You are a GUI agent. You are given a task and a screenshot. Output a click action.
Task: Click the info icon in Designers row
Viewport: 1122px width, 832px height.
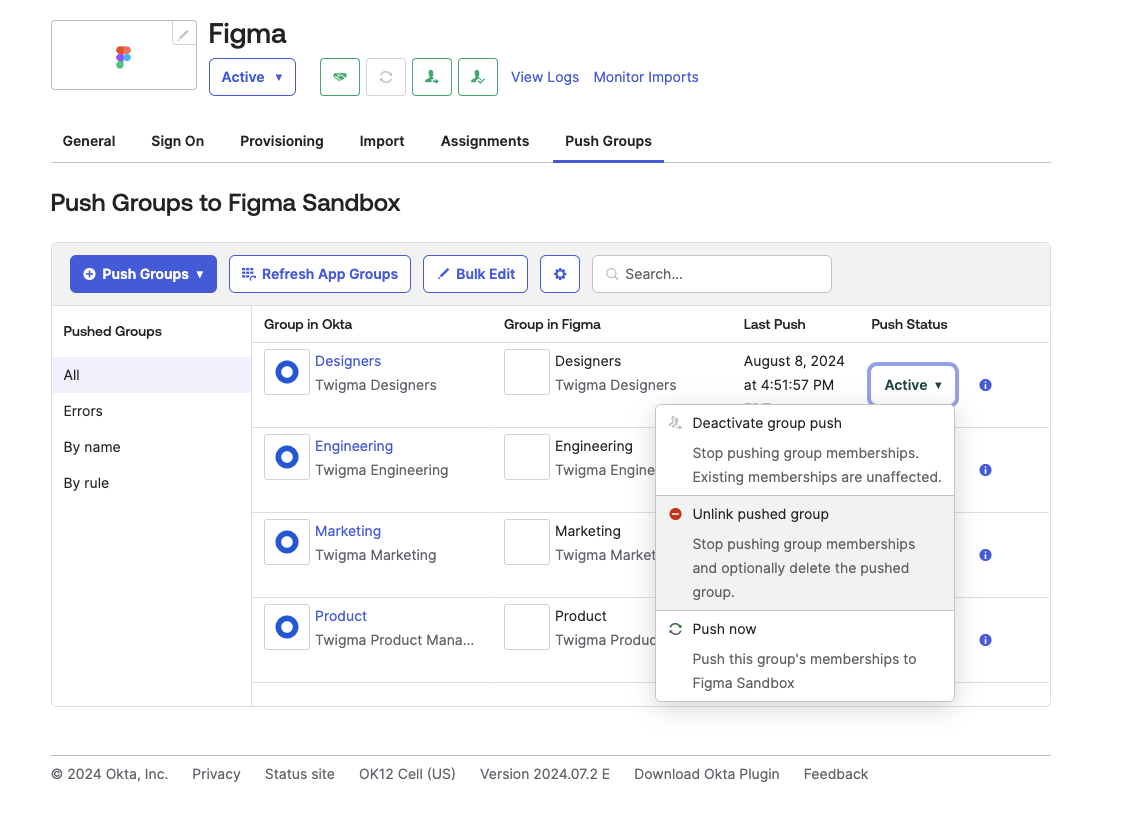(x=985, y=385)
